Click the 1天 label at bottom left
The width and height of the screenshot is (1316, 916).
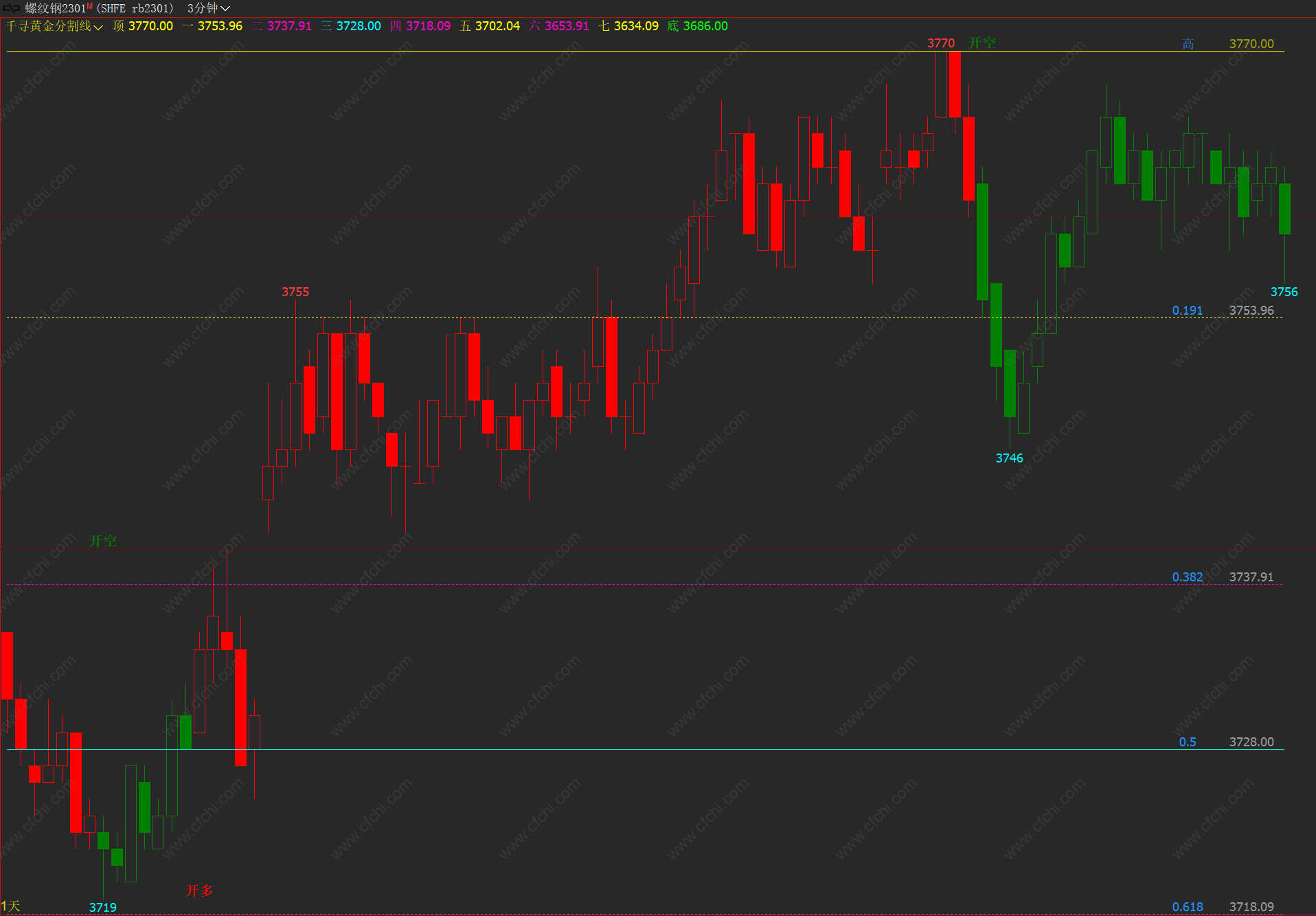pyautogui.click(x=11, y=906)
